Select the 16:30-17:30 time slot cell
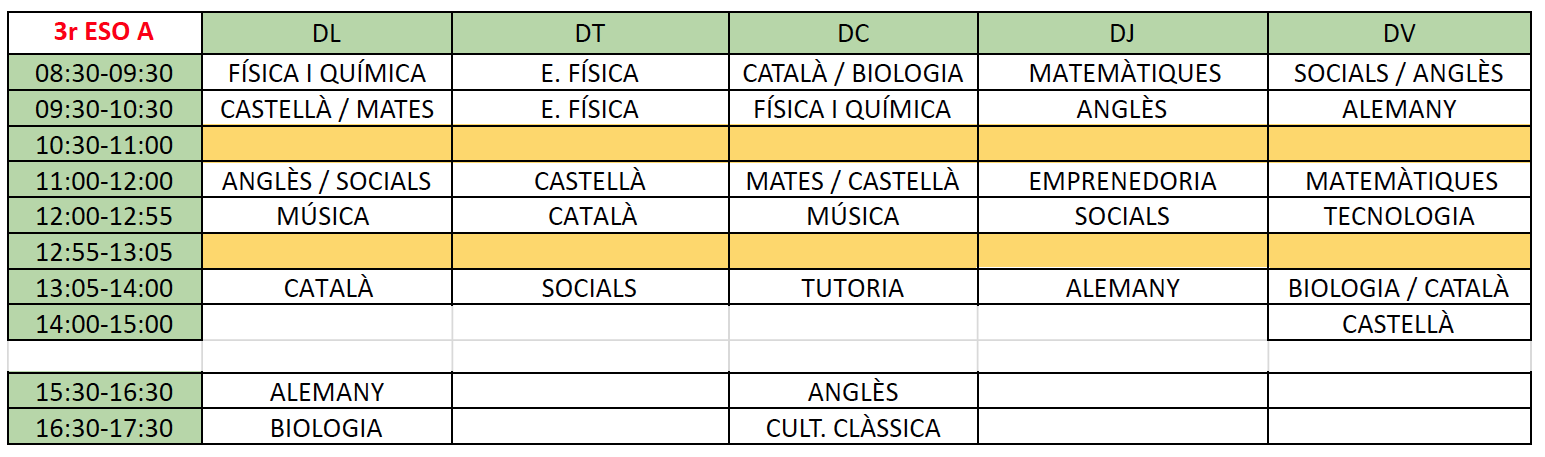This screenshot has width=1545, height=457. pyautogui.click(x=104, y=428)
